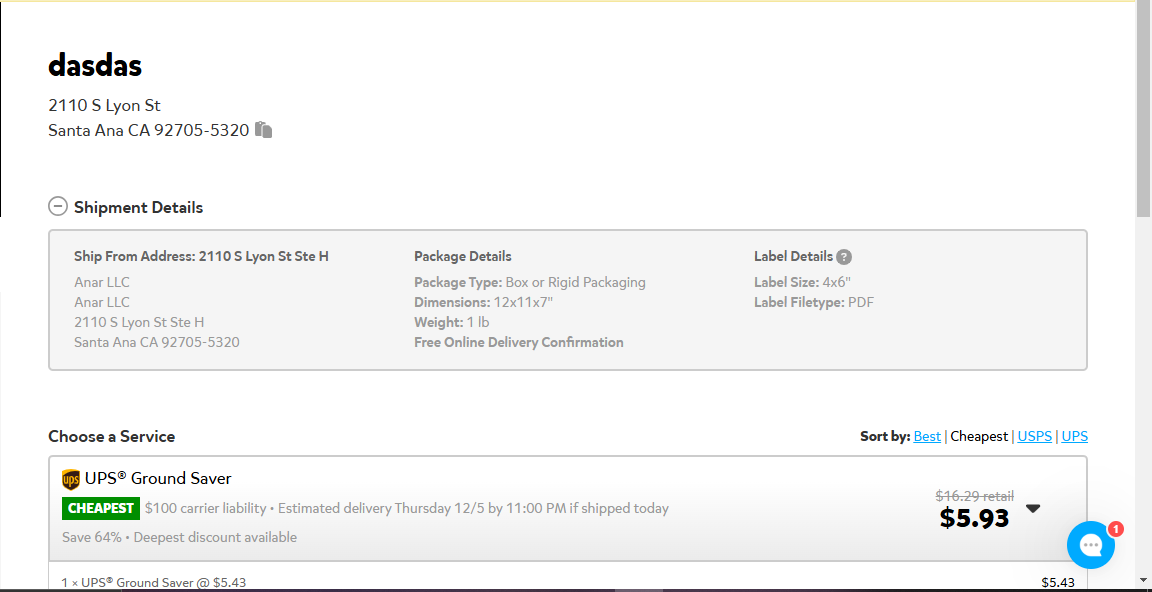Click the Shipment Details heading
This screenshot has width=1152, height=592.
click(138, 207)
